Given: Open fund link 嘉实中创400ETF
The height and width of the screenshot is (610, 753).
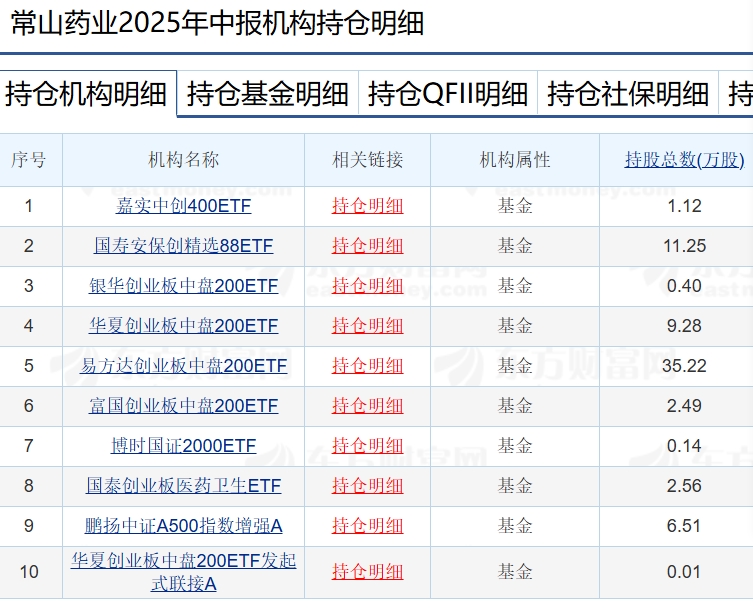Looking at the screenshot, I should pyautogui.click(x=183, y=206).
